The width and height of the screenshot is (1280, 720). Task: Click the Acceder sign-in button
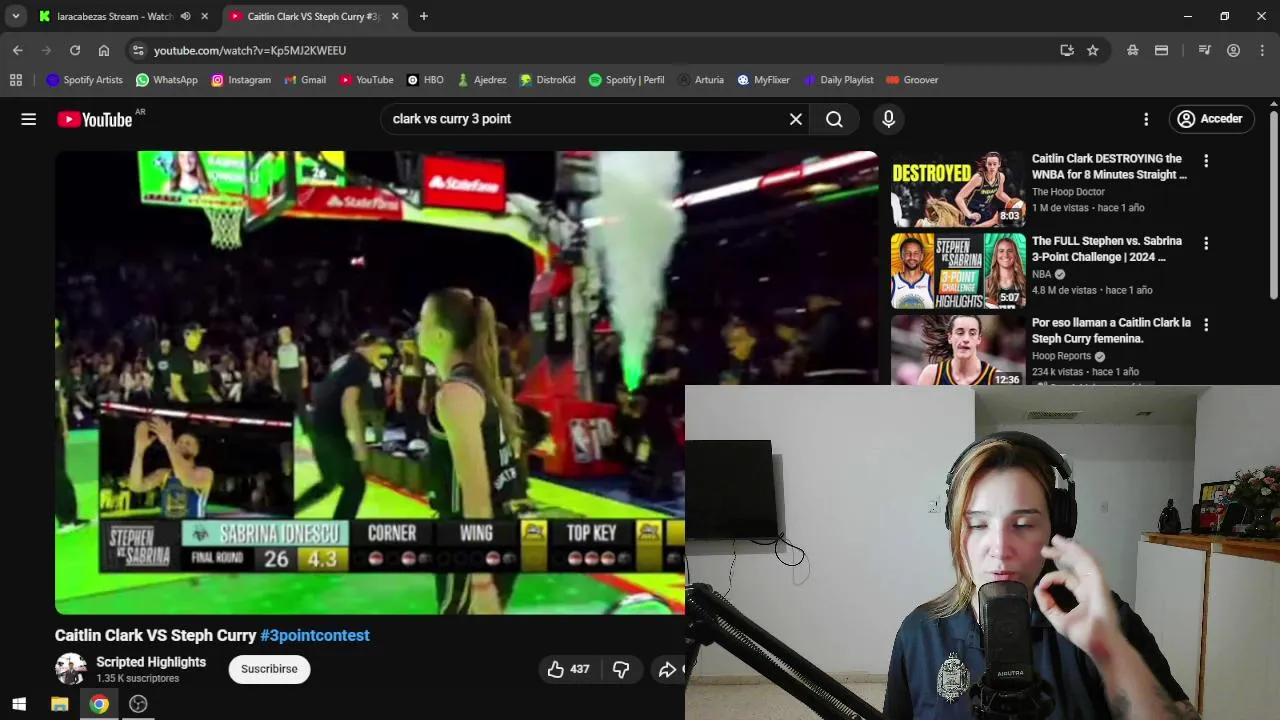point(1210,119)
